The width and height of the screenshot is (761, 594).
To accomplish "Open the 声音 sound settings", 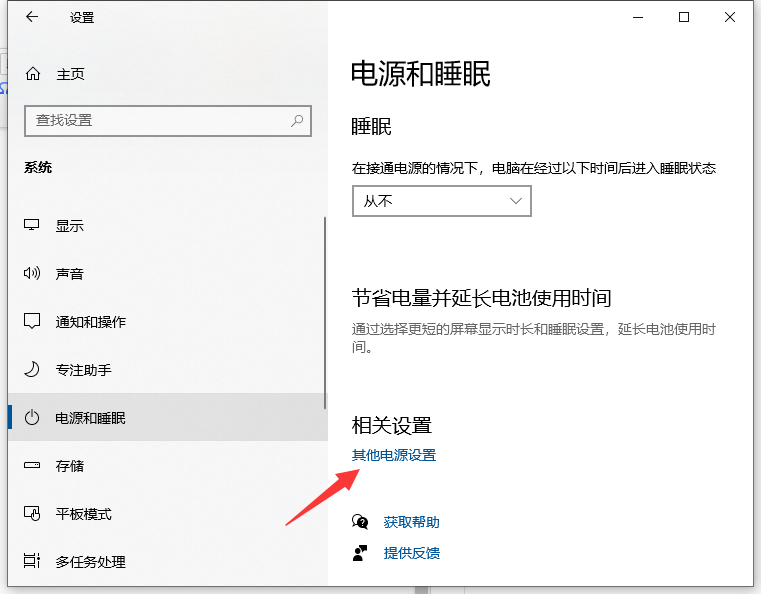I will click(69, 274).
